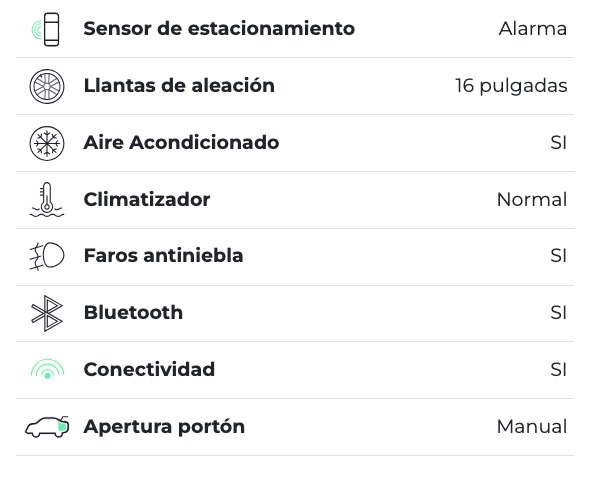Click the Conectividad wireless signal icon
This screenshot has width=606, height=486.
pyautogui.click(x=46, y=370)
